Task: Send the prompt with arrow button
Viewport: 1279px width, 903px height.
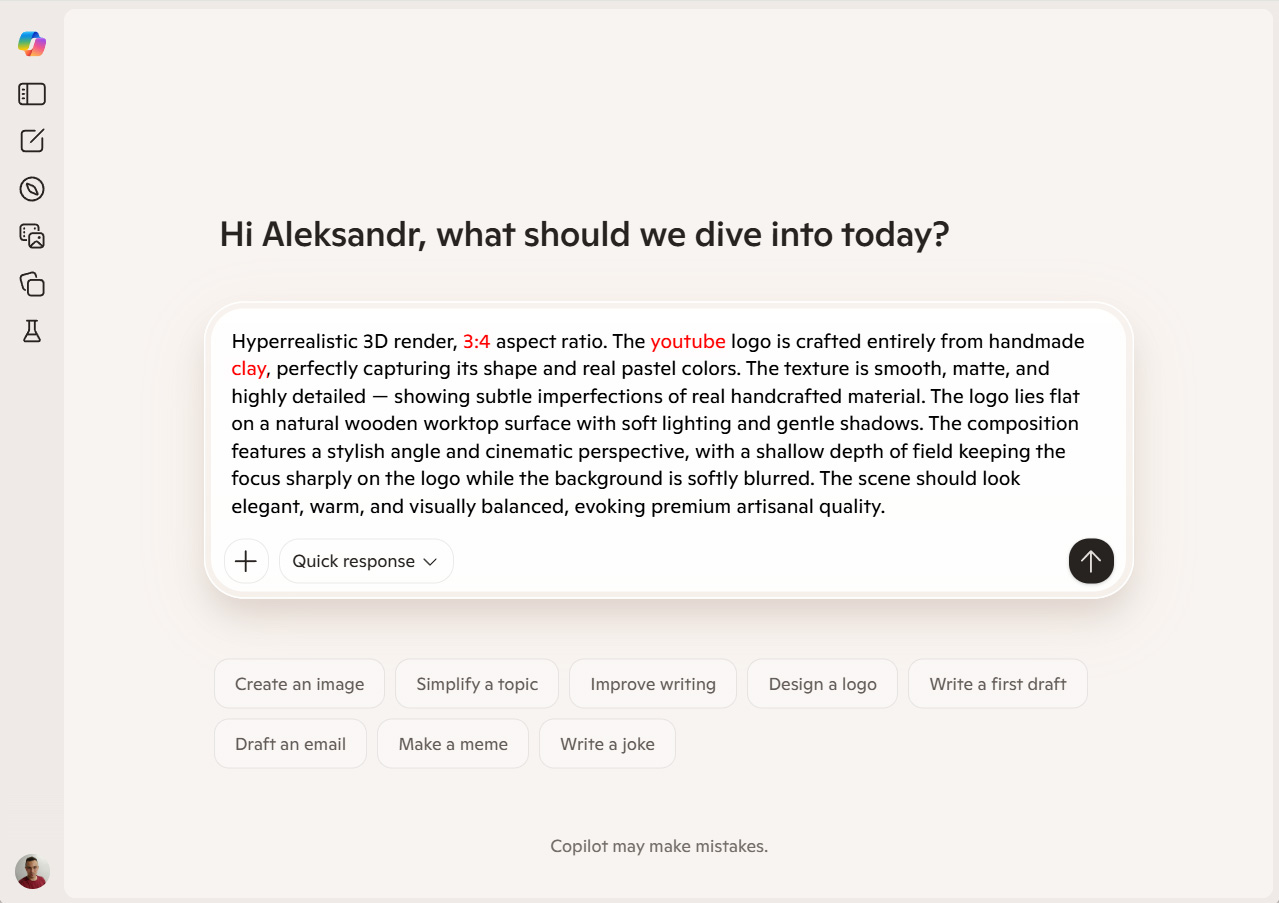Action: 1090,561
